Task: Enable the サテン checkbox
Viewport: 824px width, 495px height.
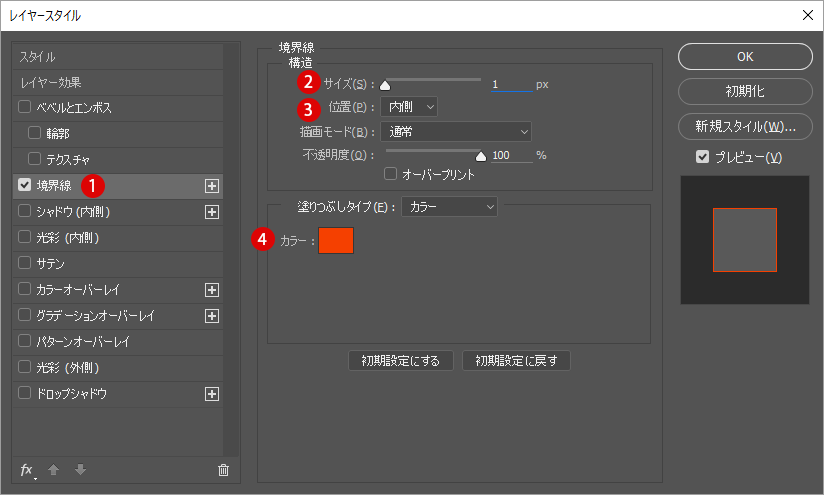Action: click(24, 262)
